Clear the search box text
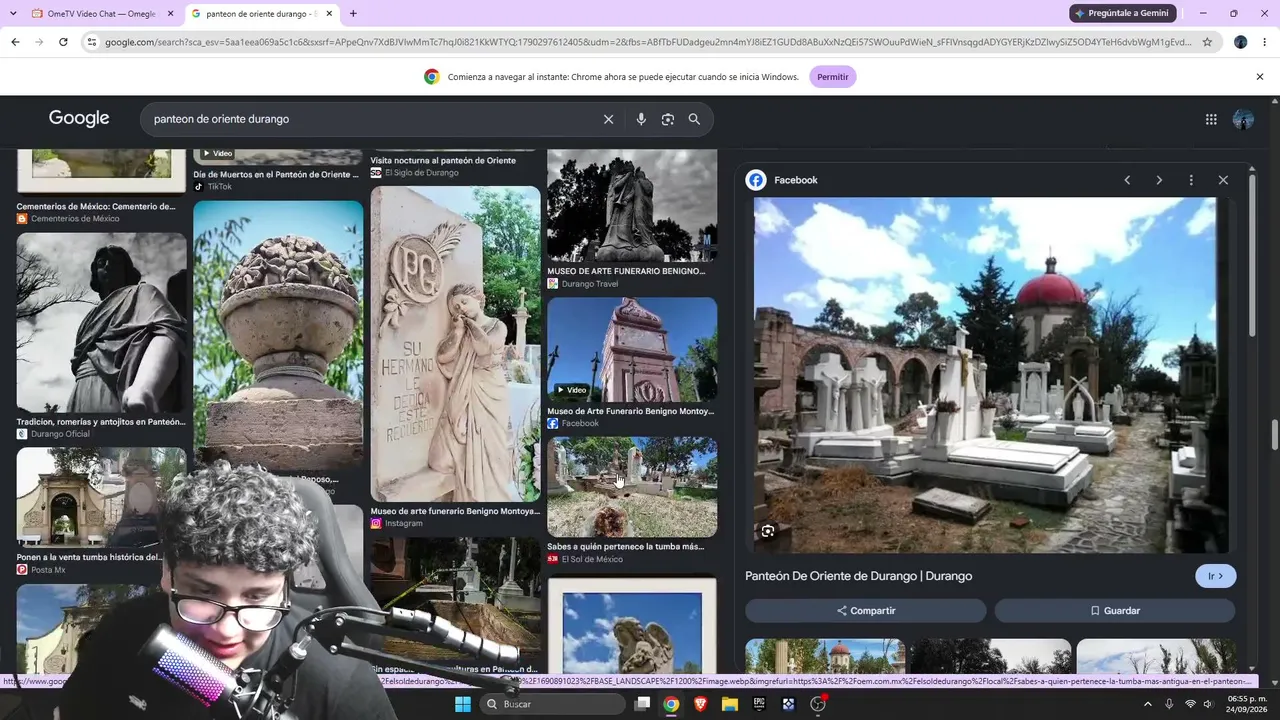Viewport: 1280px width, 720px height. (x=608, y=119)
